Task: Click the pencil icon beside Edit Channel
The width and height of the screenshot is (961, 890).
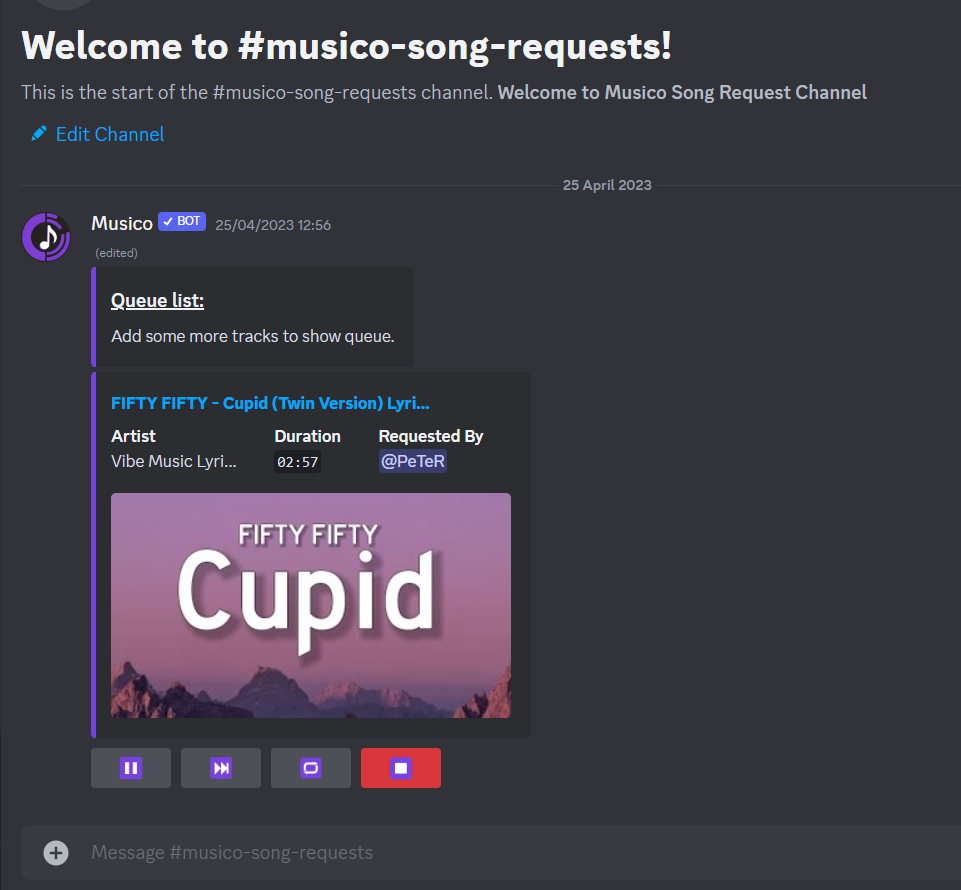Action: (39, 133)
